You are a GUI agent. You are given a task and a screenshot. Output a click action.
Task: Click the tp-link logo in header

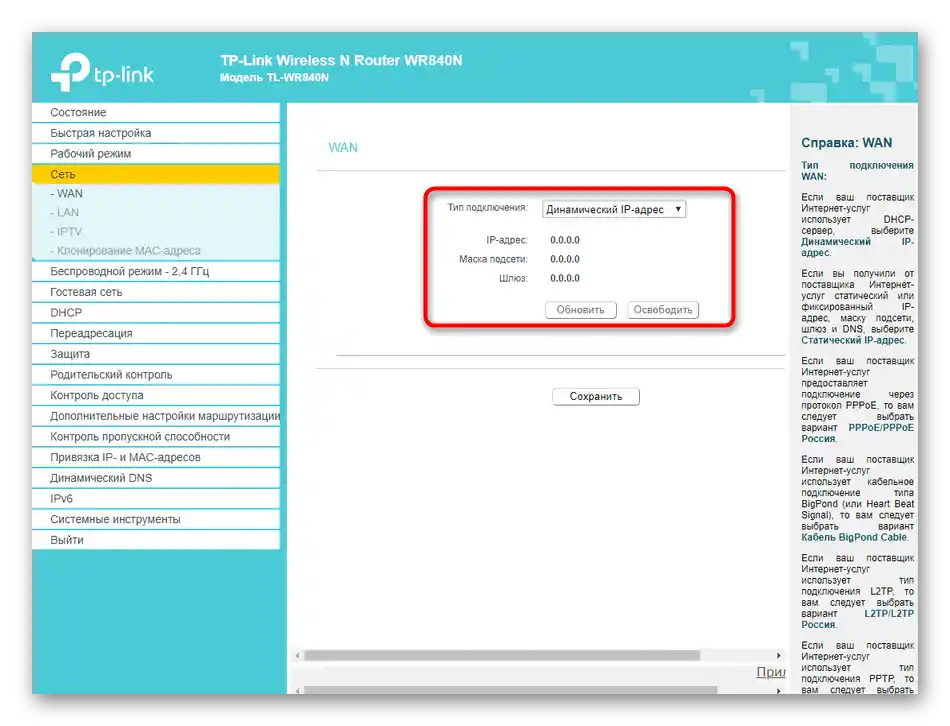pyautogui.click(x=102, y=72)
